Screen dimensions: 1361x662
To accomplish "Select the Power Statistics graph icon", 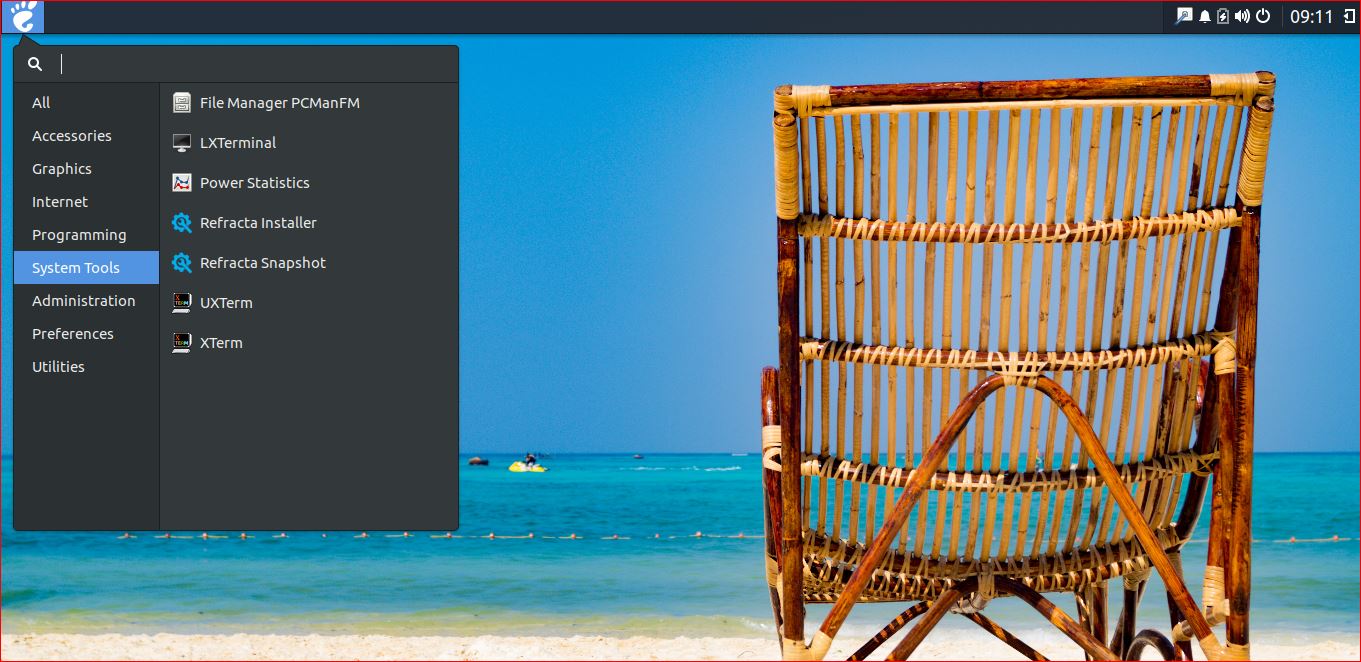I will (x=182, y=182).
